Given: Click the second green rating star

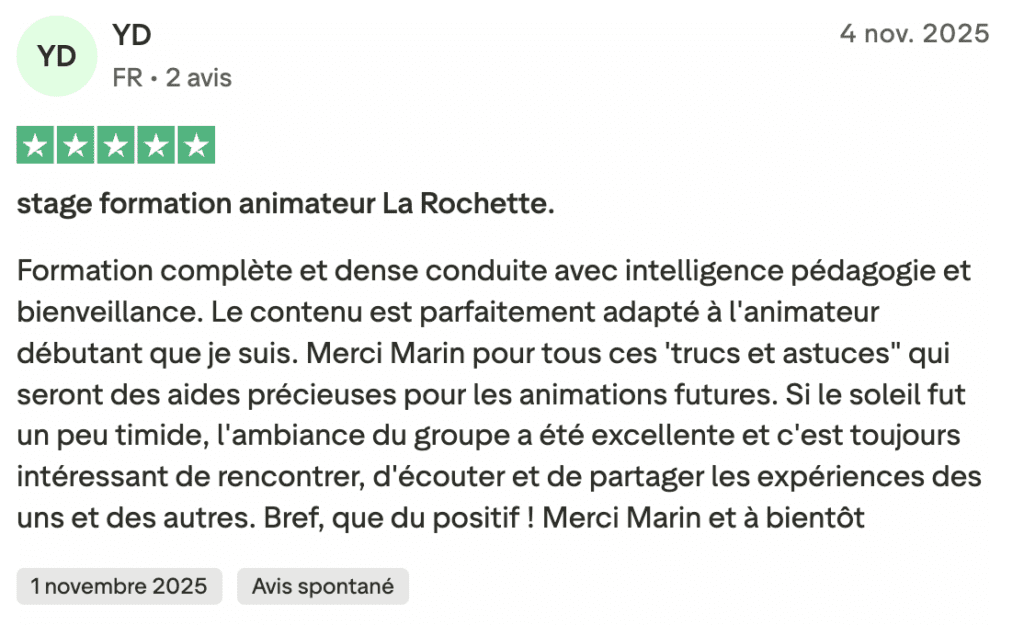Looking at the screenshot, I should pyautogui.click(x=76, y=146).
